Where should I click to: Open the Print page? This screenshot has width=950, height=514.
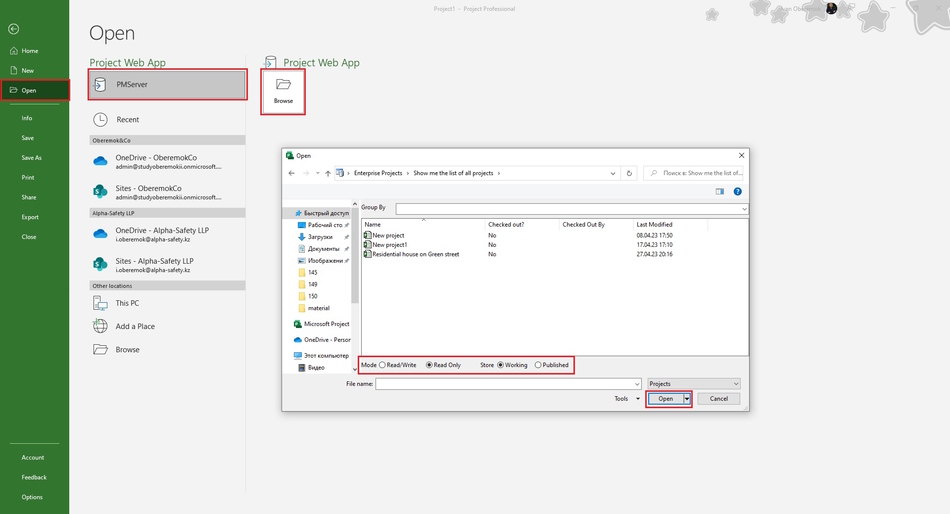coord(28,178)
